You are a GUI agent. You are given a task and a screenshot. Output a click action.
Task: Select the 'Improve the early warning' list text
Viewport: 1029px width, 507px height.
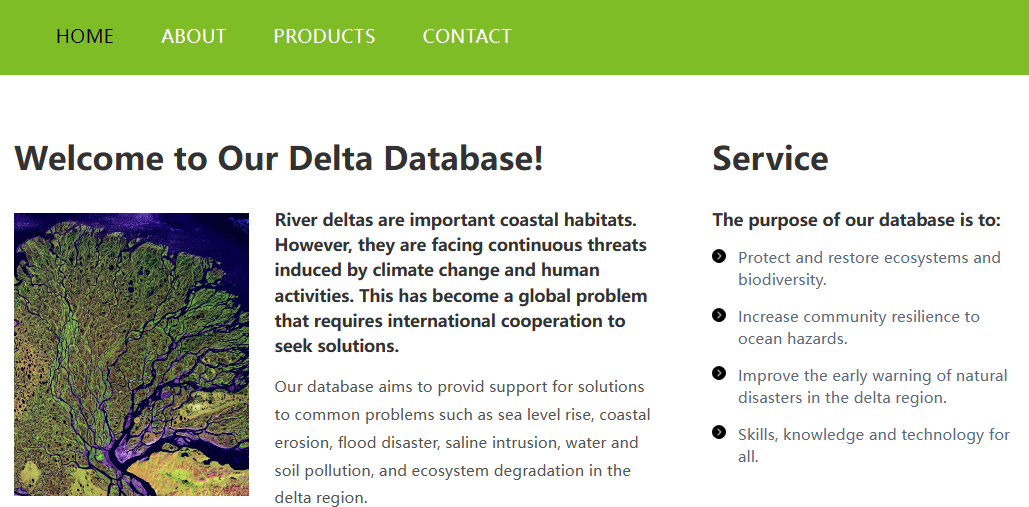872,386
